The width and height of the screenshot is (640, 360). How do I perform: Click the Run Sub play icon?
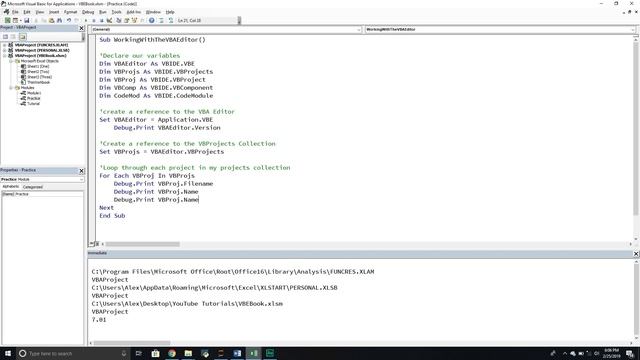86,20
